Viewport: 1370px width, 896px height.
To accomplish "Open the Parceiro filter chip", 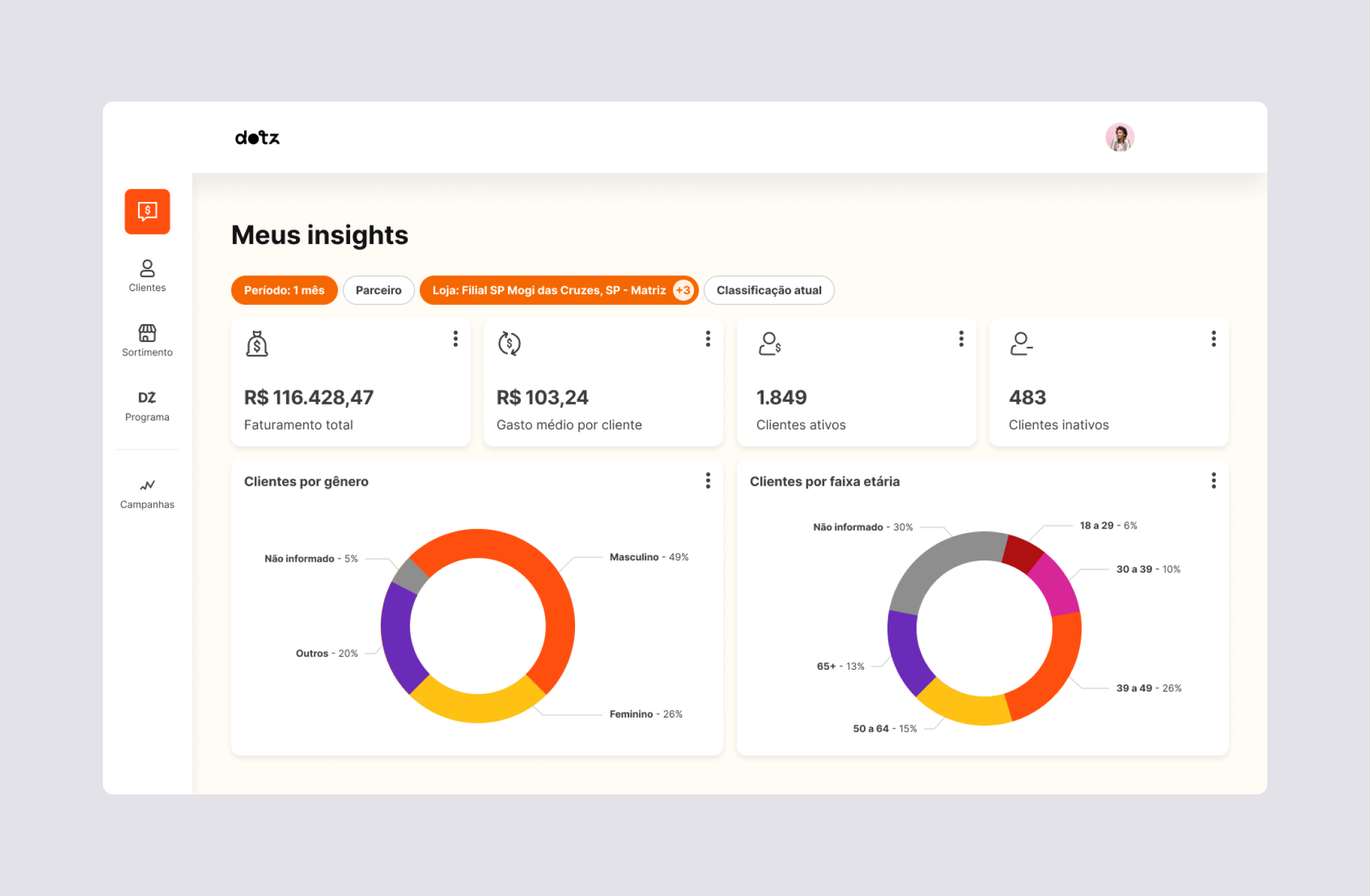I will coord(378,290).
